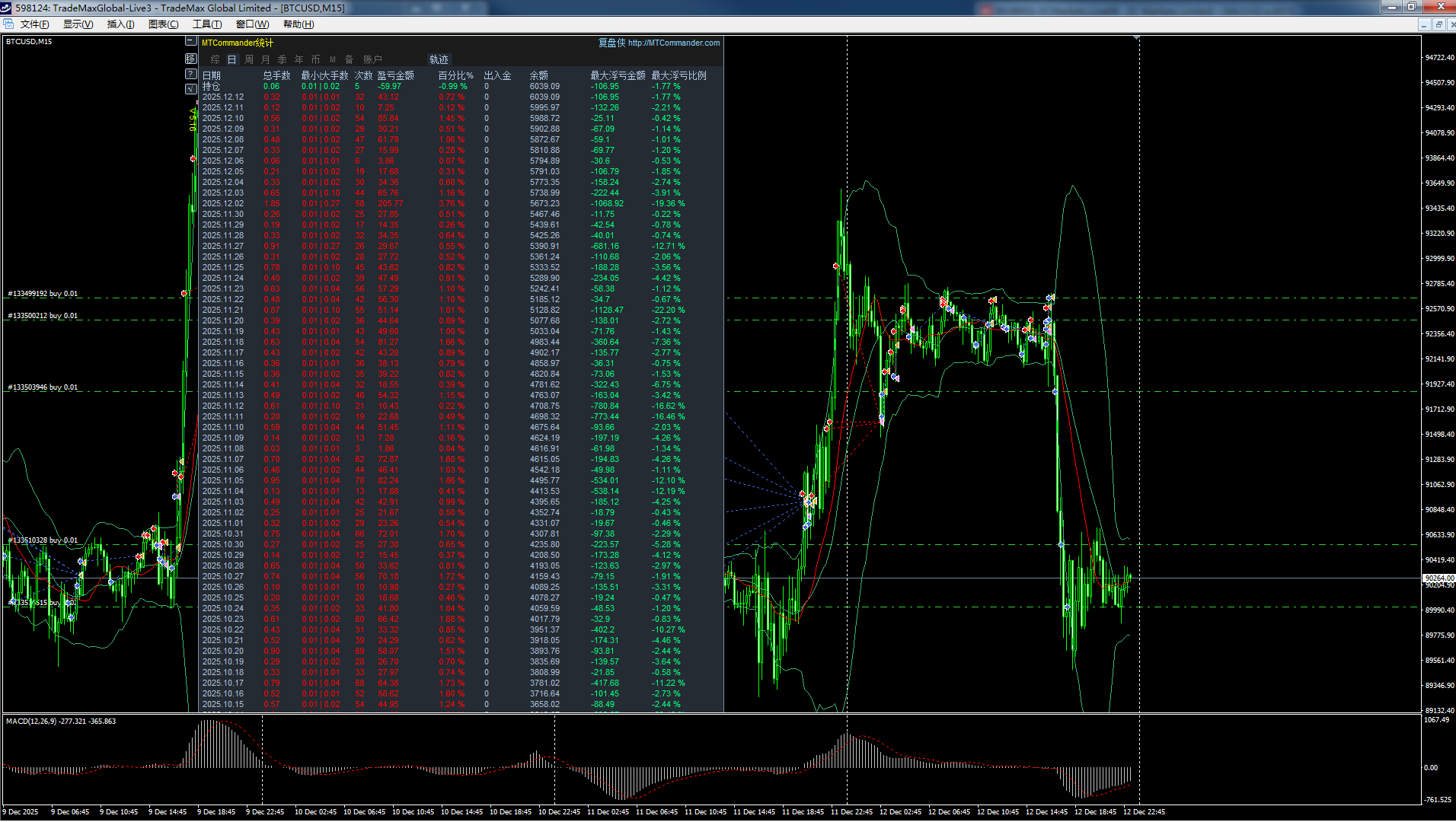Click the 最大浮亏比例 column header
This screenshot has height=822, width=1456.
click(679, 75)
